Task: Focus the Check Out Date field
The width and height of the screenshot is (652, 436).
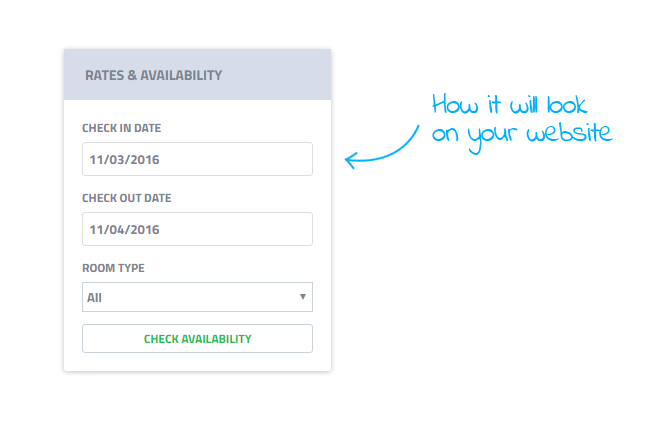Action: coord(198,229)
